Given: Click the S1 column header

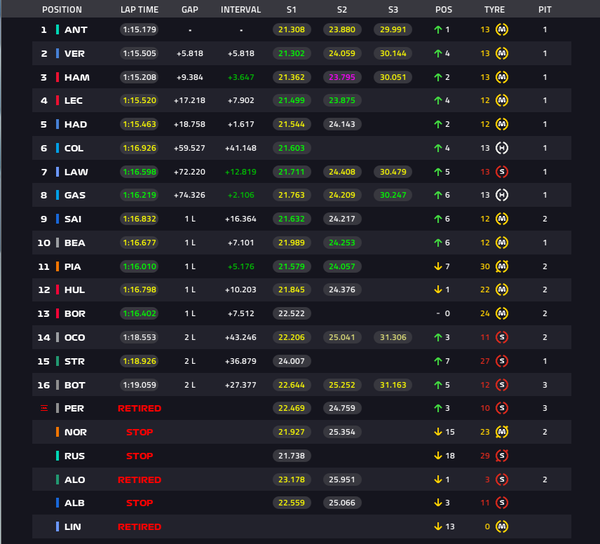Looking at the screenshot, I should [292, 10].
